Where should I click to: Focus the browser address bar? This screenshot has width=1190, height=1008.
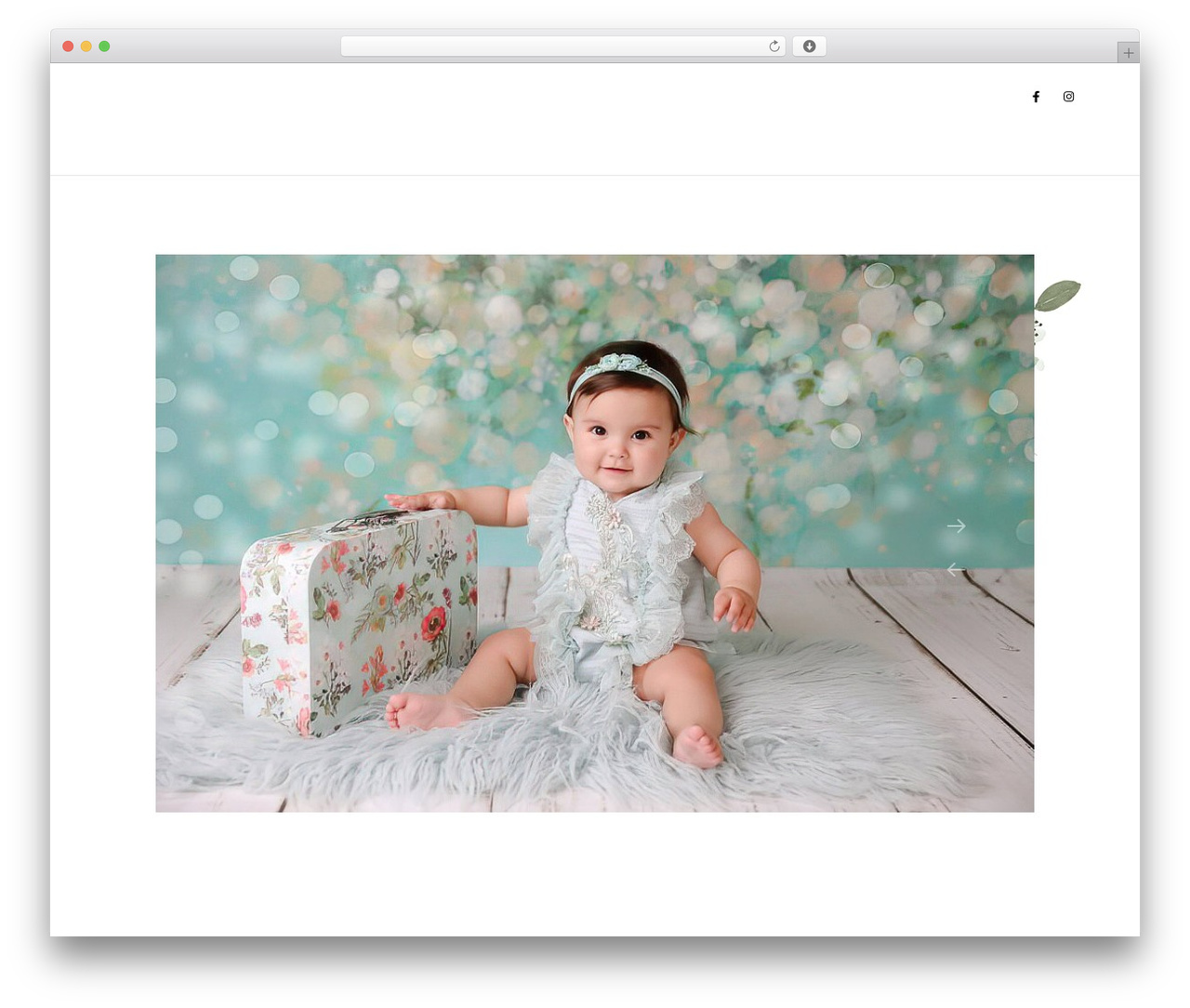tap(563, 46)
